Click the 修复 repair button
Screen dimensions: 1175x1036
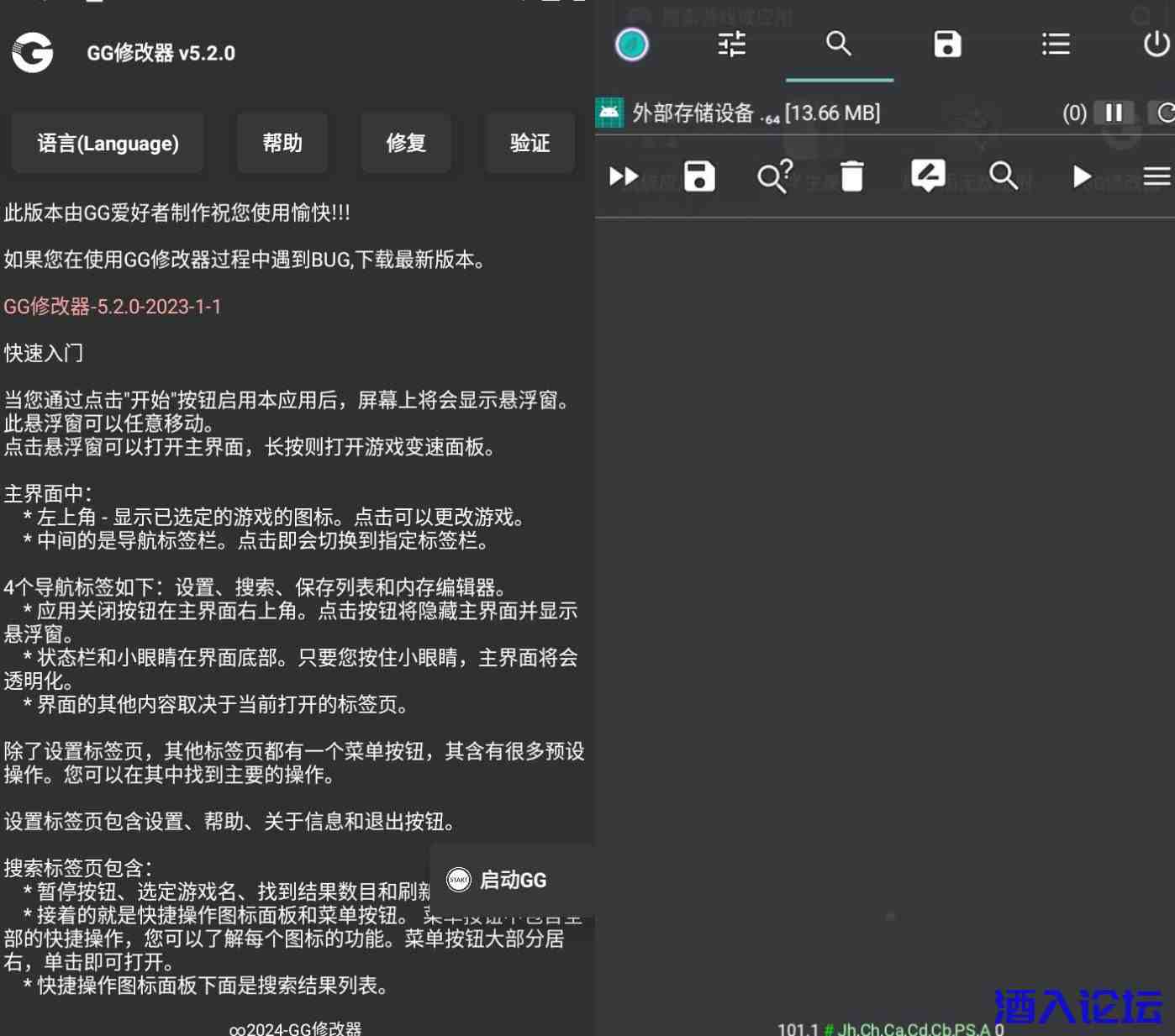(406, 144)
